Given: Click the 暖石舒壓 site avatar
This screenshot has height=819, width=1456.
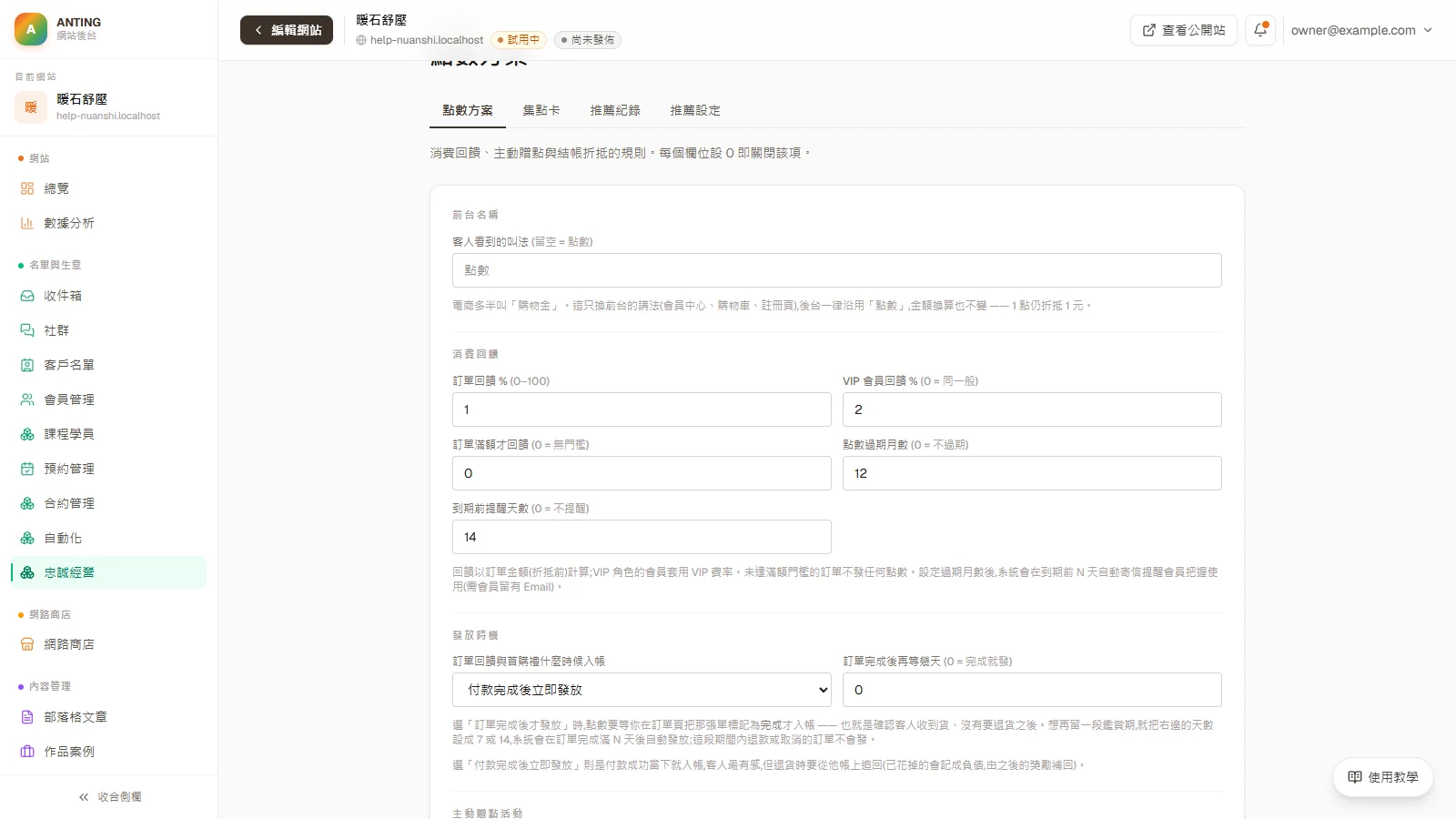Looking at the screenshot, I should pos(31,107).
